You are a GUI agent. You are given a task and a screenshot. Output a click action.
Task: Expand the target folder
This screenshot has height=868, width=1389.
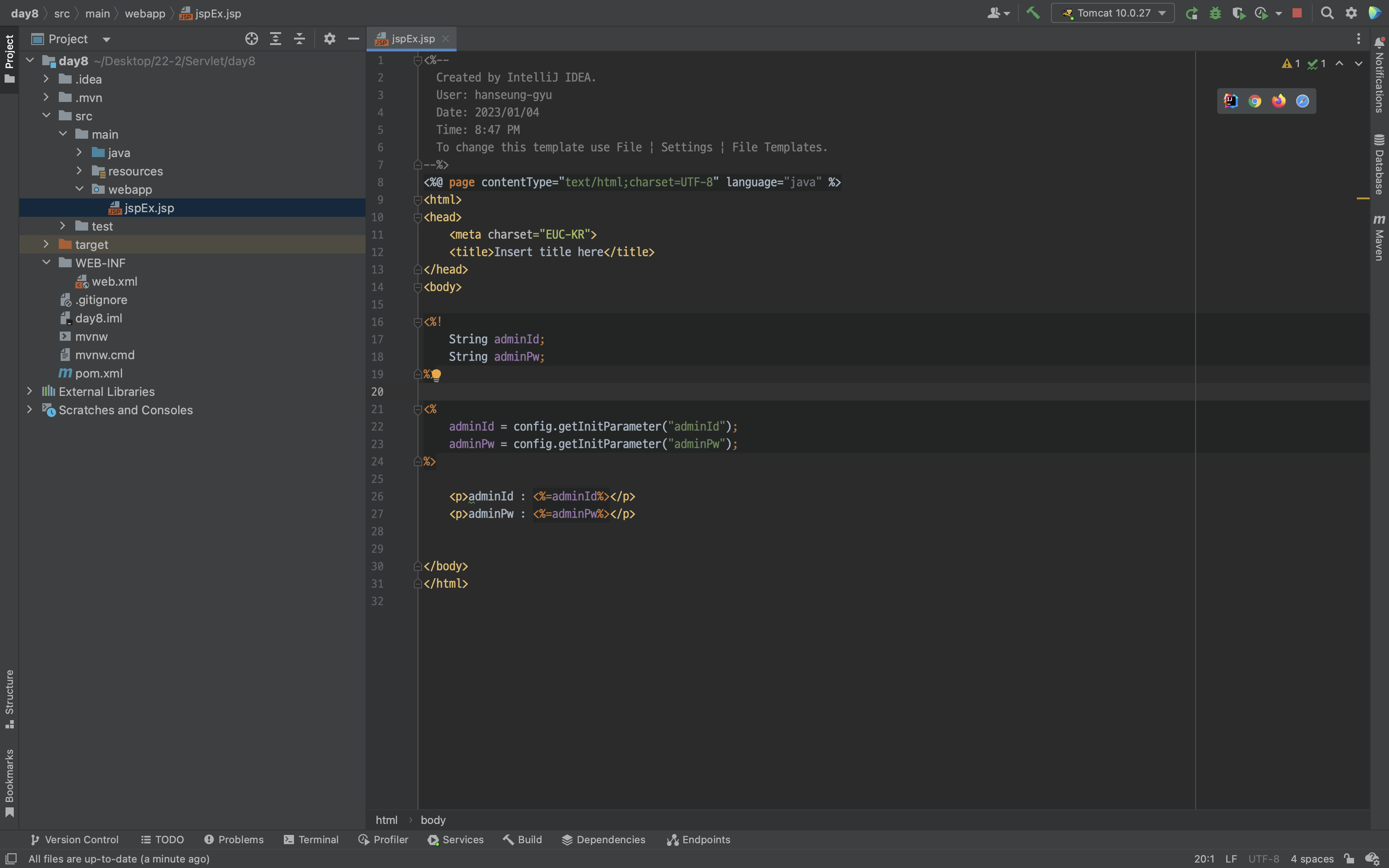click(46, 244)
